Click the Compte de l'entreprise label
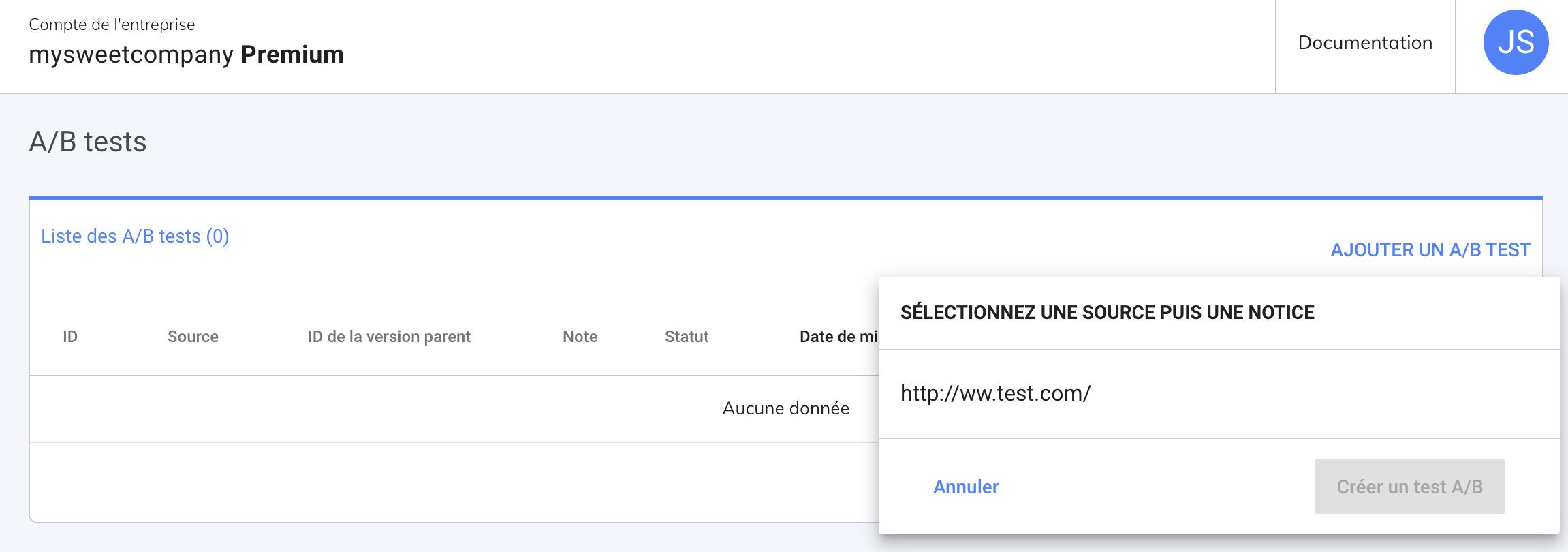Image resolution: width=1568 pixels, height=552 pixels. tap(112, 25)
